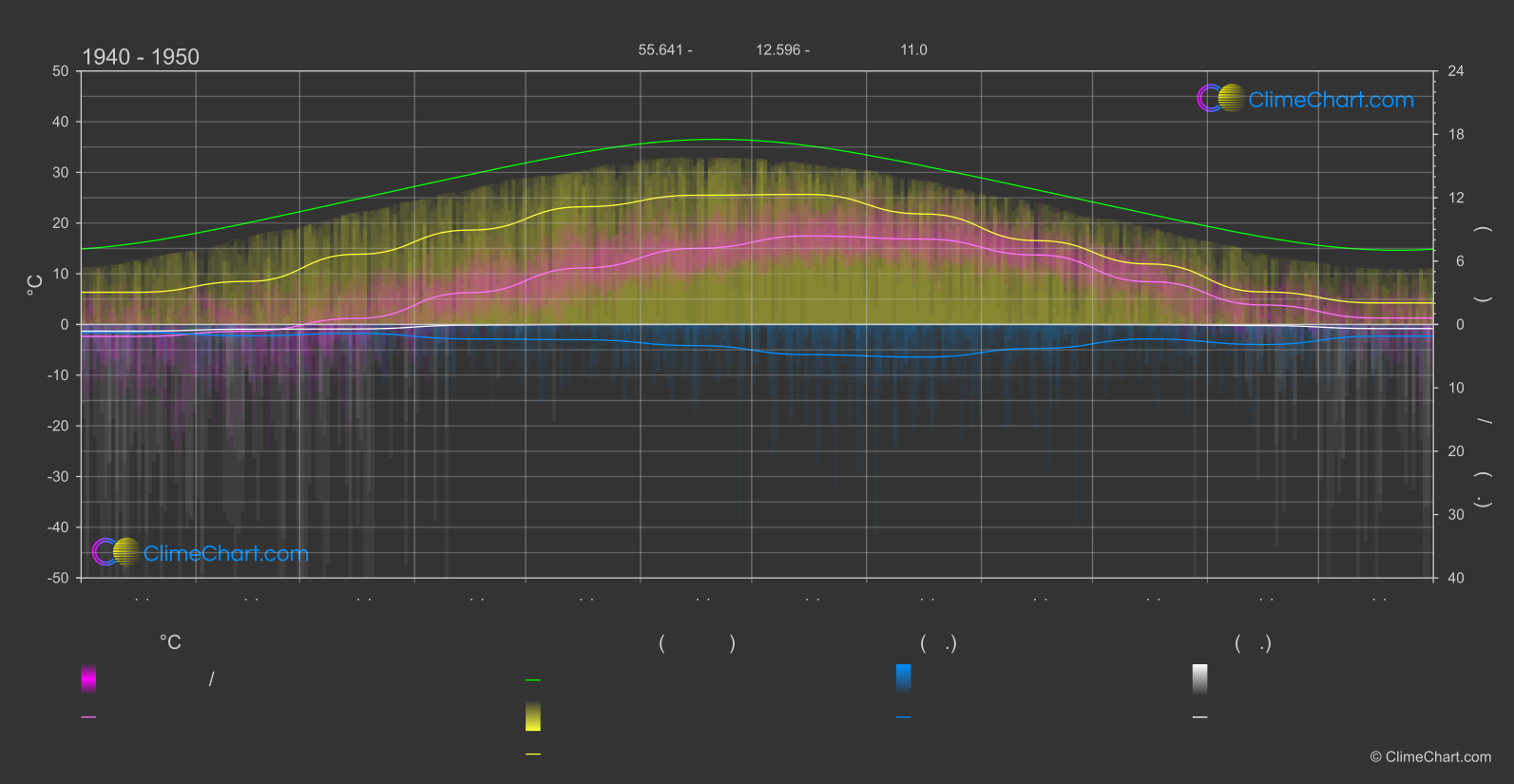Screen dimensions: 1514x784
Task: Select the blue line legend marker
Action: tap(904, 717)
